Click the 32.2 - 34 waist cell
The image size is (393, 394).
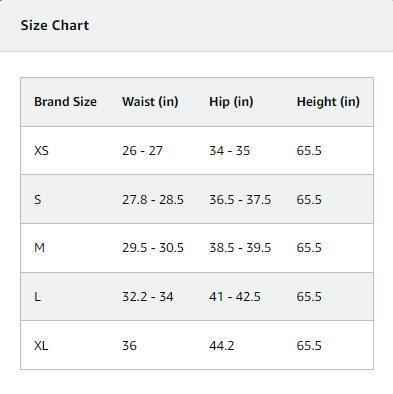[148, 297]
